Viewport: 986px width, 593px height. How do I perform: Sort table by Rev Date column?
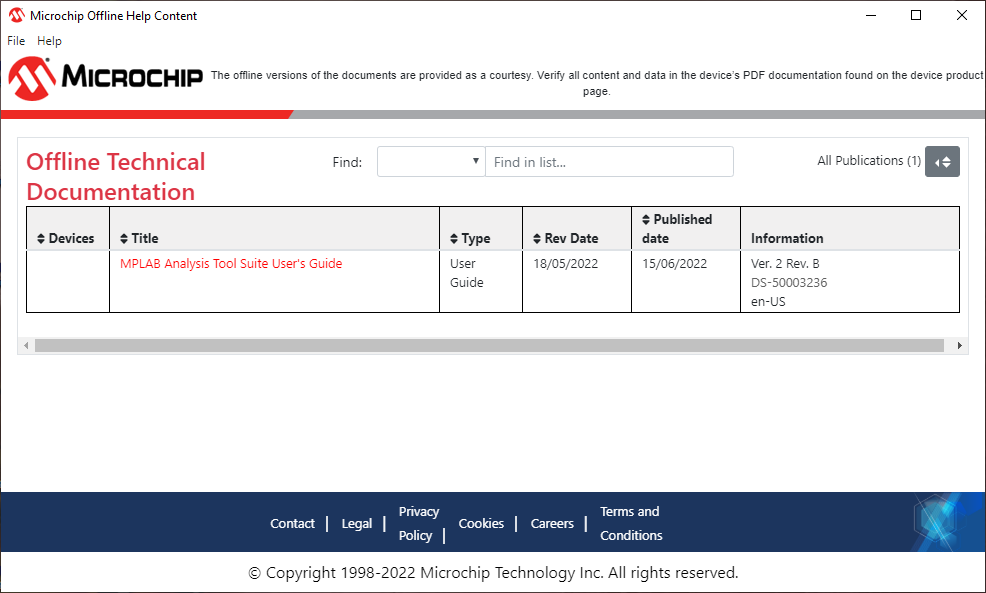click(x=566, y=238)
